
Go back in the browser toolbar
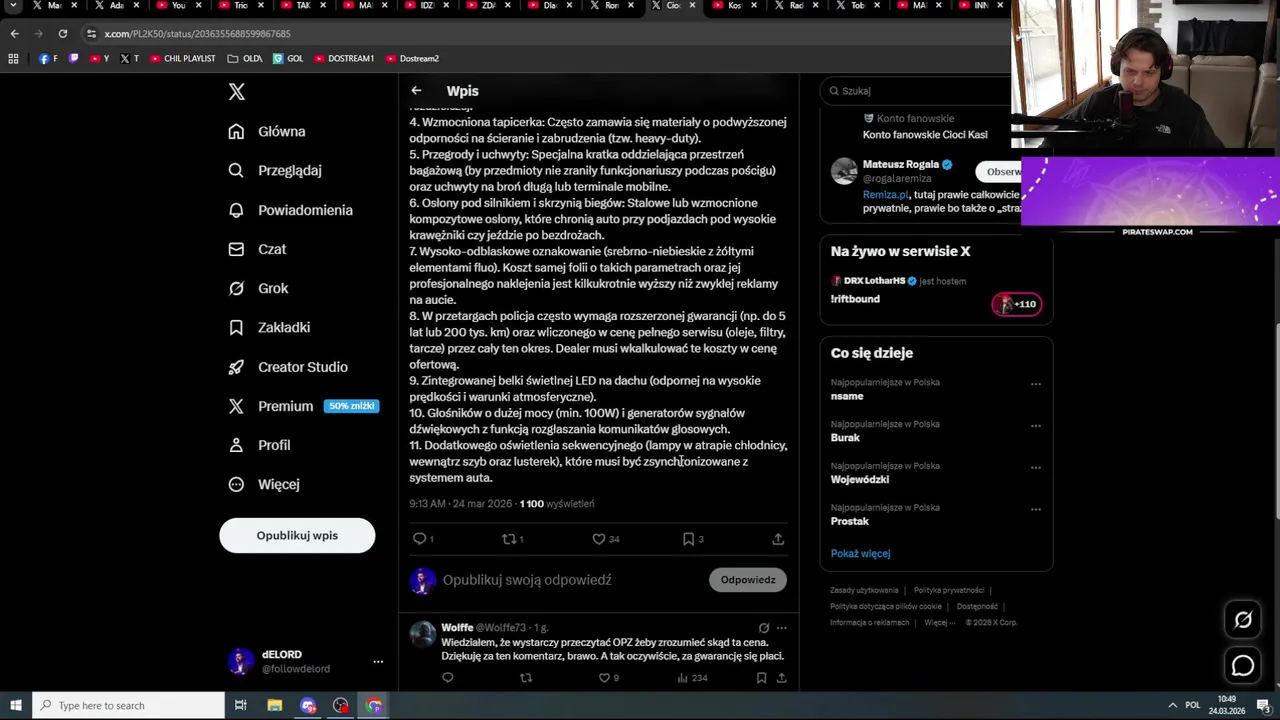point(14,33)
